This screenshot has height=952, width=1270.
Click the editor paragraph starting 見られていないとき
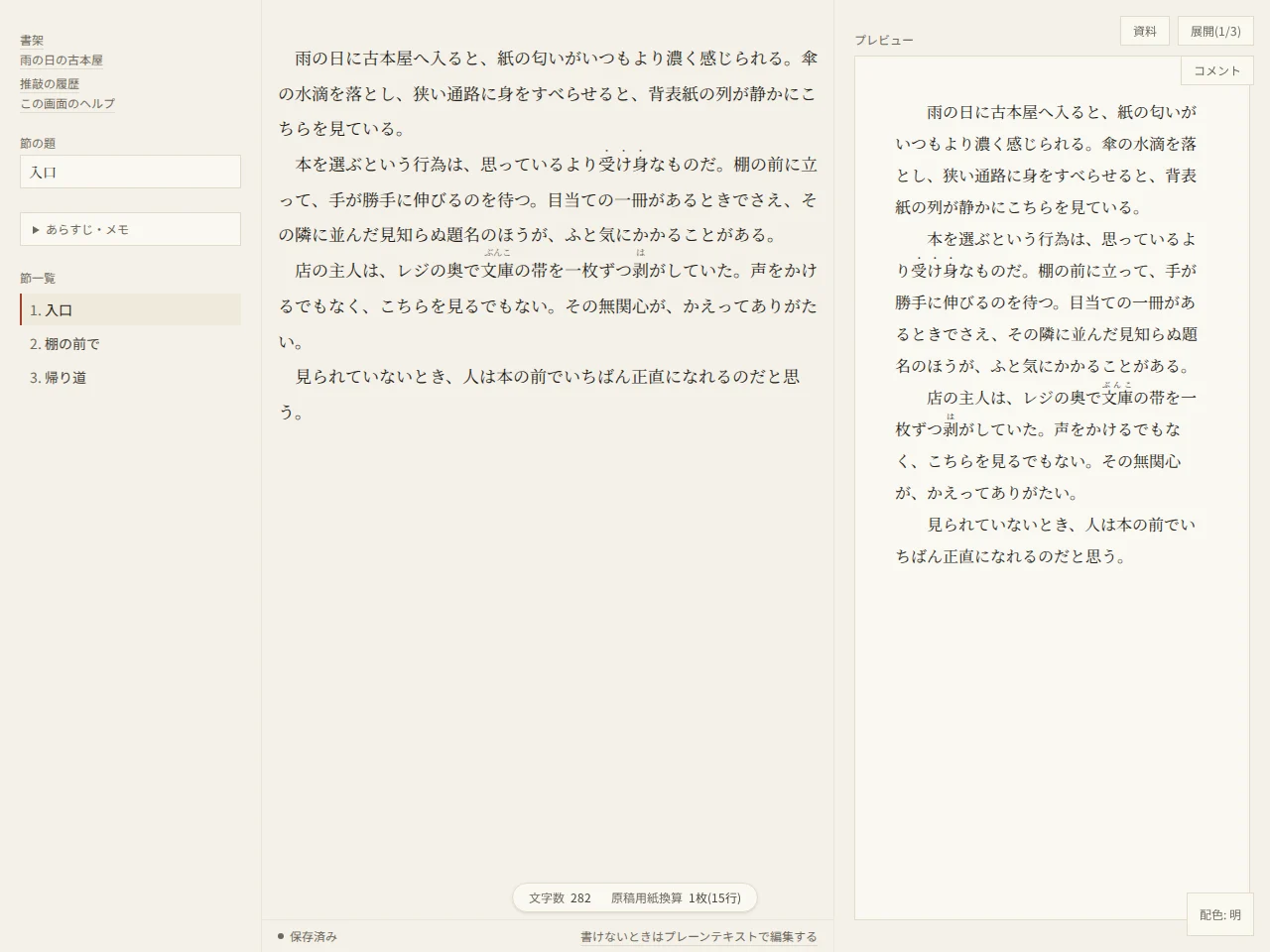click(548, 395)
